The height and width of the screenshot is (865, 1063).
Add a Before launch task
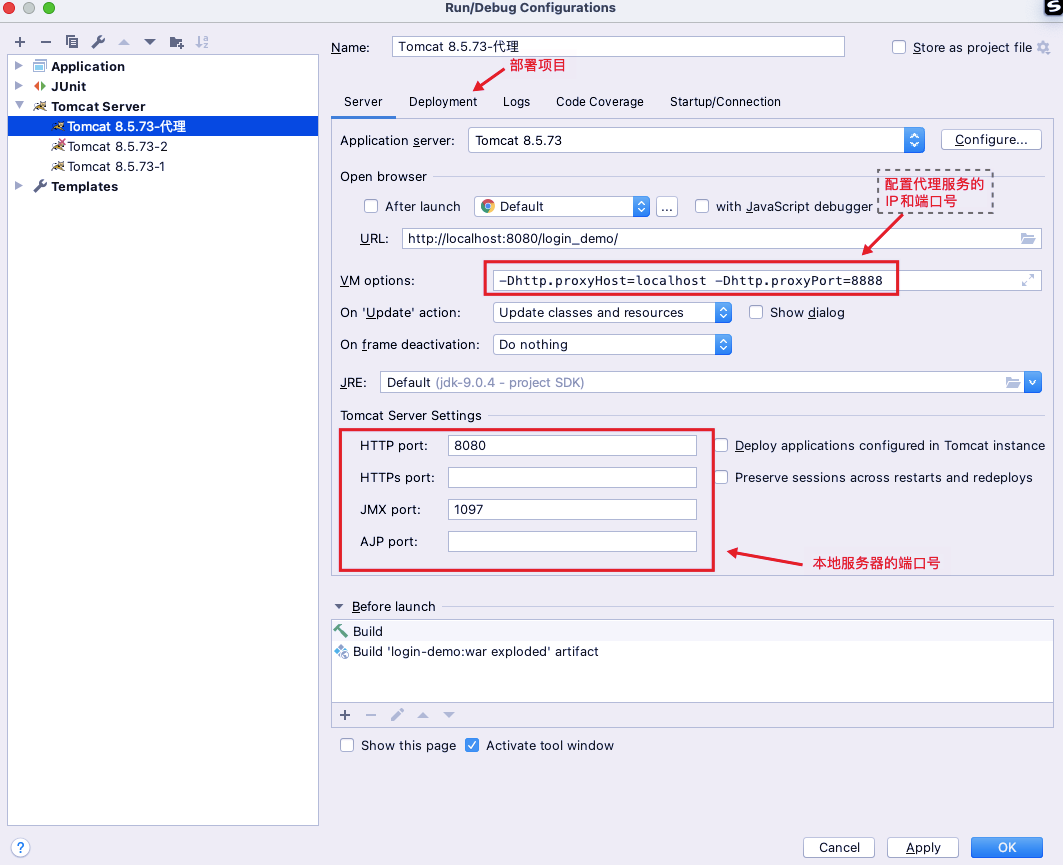[345, 715]
